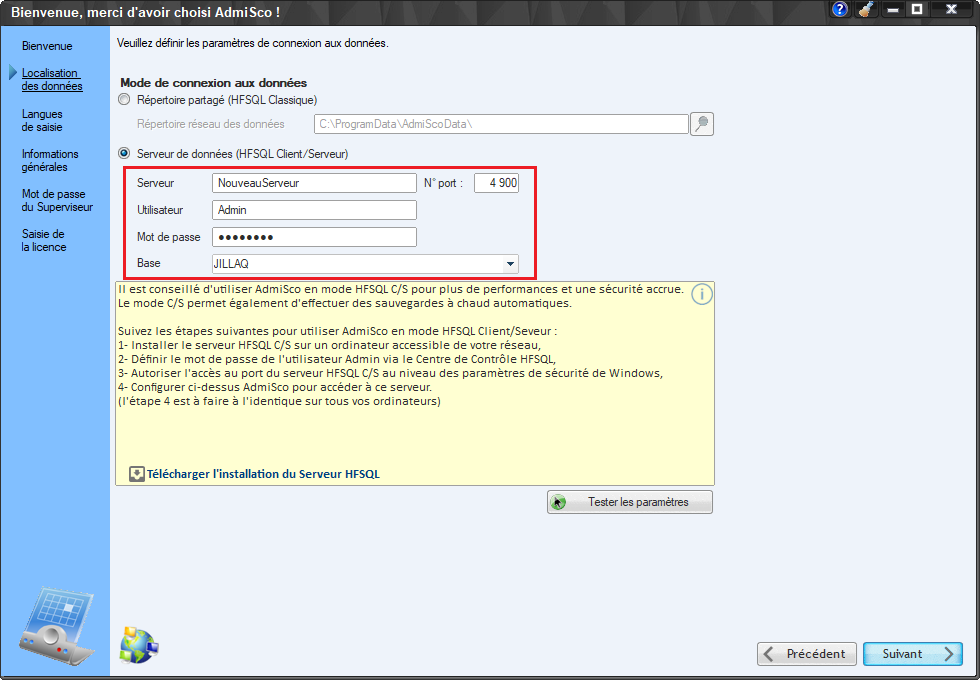Click the globe network icon at bottom
The width and height of the screenshot is (980, 680).
[139, 645]
